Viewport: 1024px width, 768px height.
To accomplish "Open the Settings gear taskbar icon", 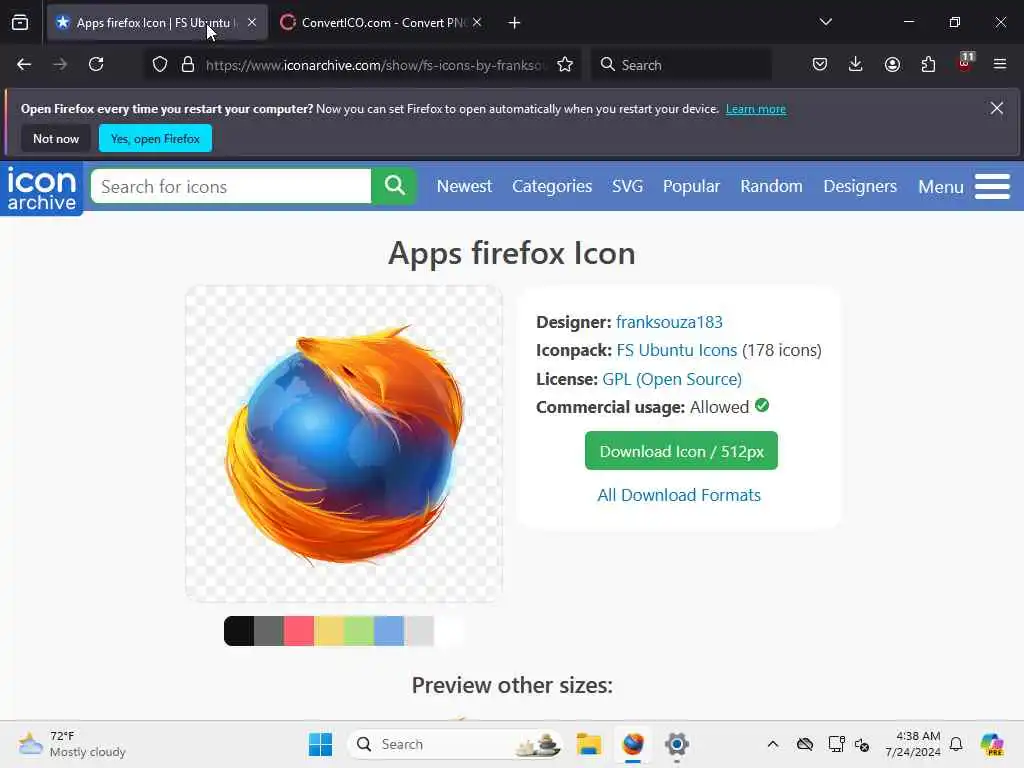I will pos(677,744).
